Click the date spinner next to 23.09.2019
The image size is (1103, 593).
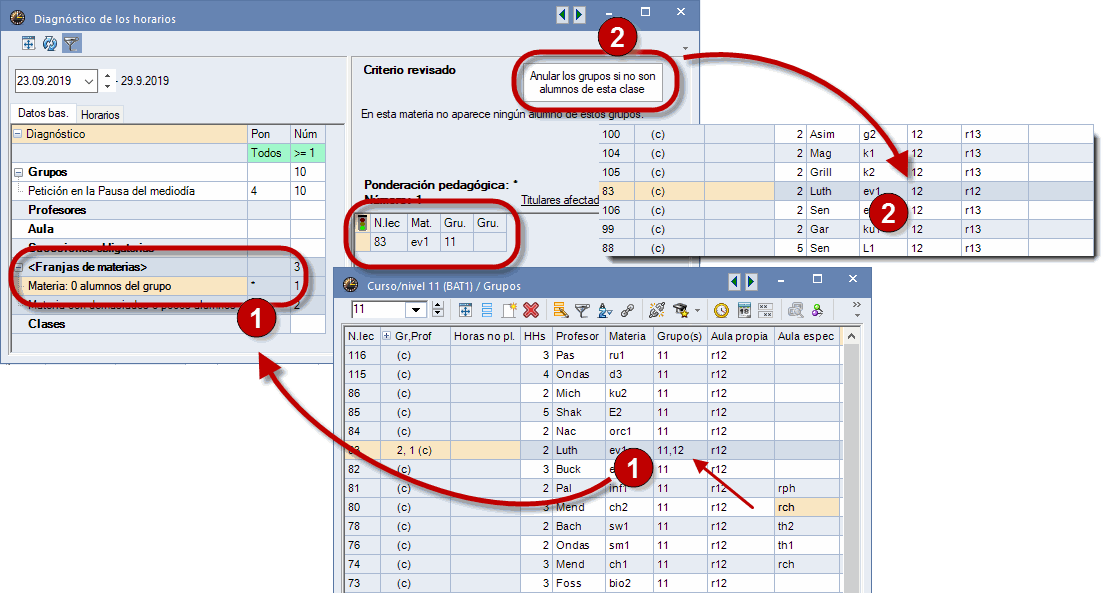click(107, 81)
